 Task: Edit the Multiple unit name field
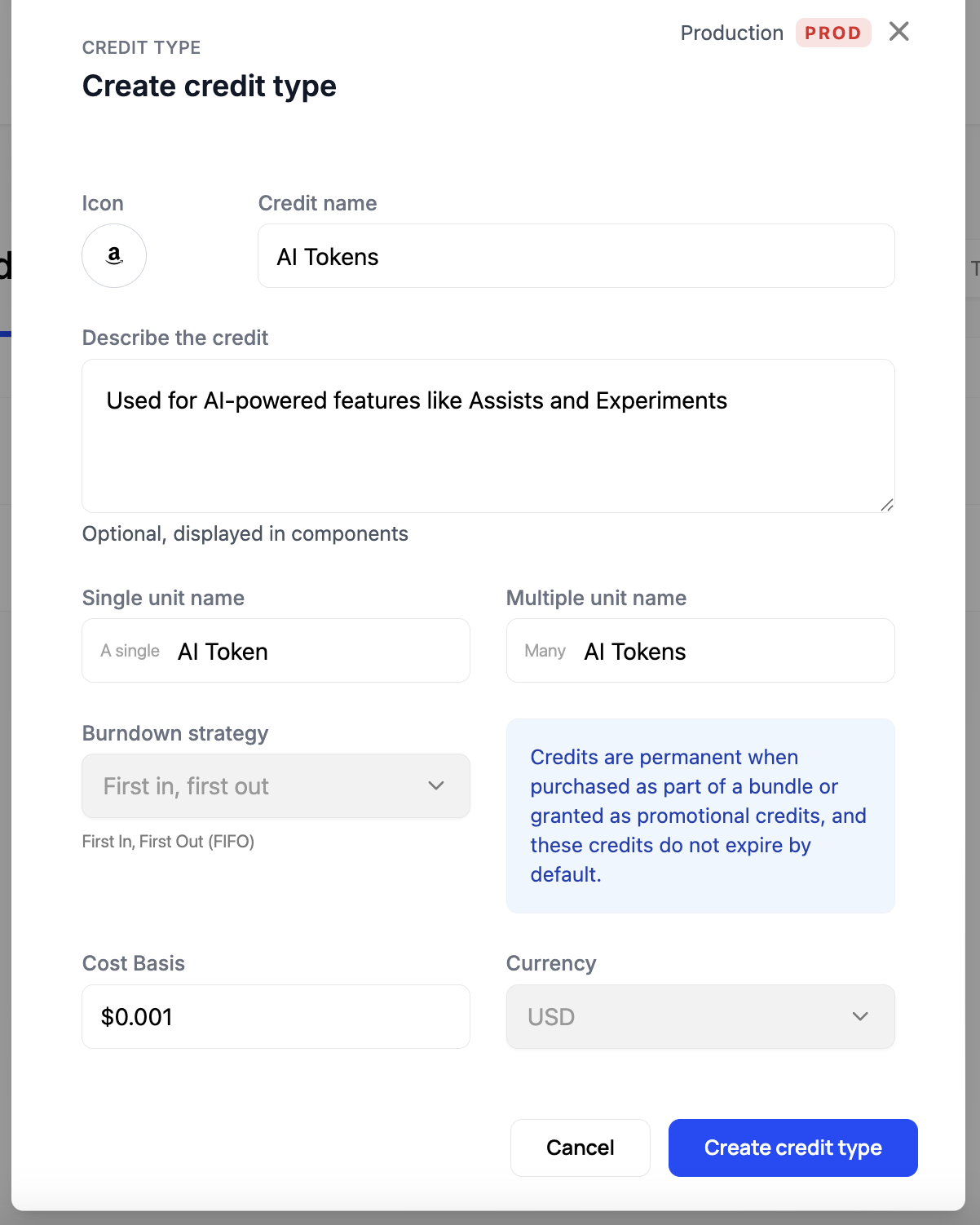[x=734, y=652]
